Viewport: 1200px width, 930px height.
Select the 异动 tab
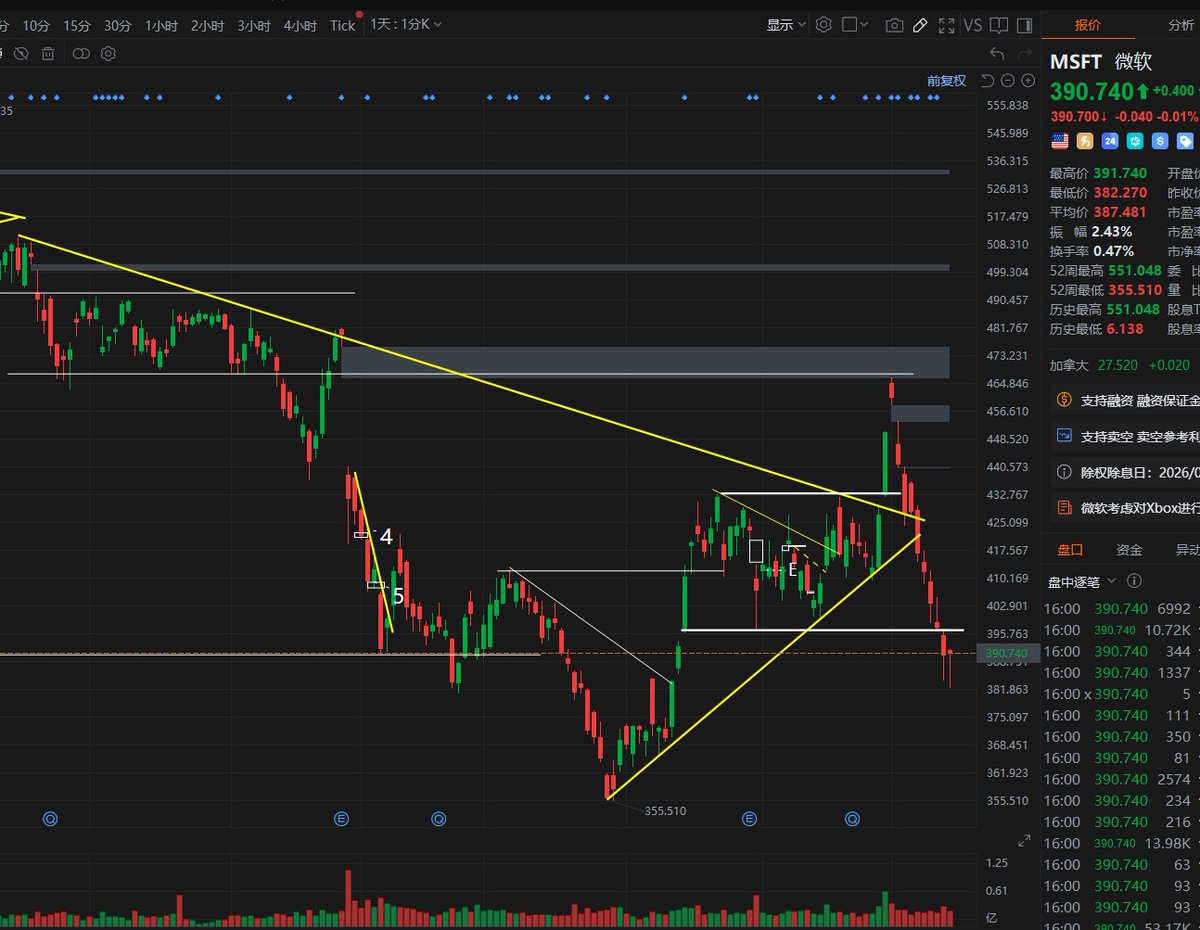tap(1187, 550)
